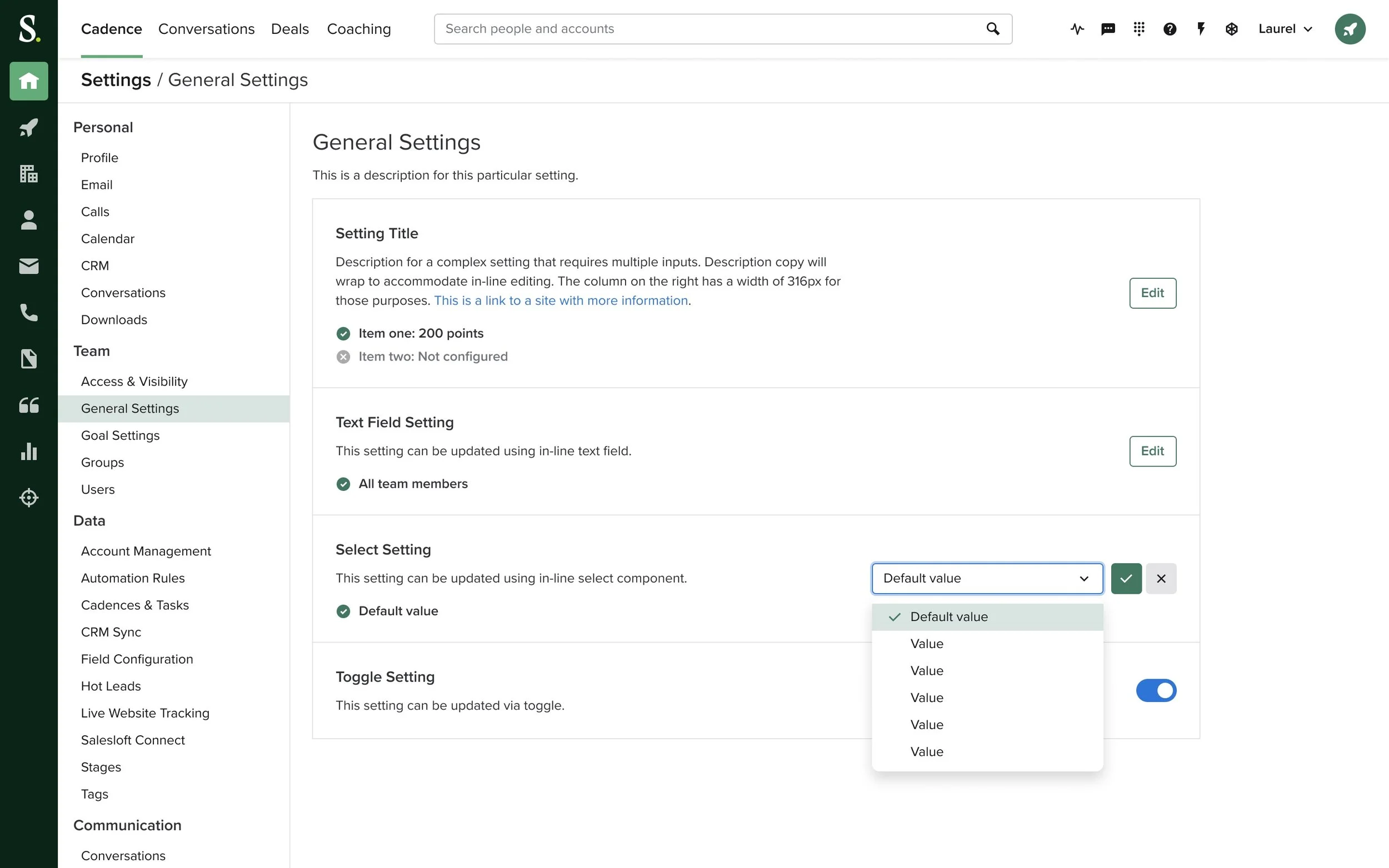Click the phone icon in left sidebar
The image size is (1389, 868).
pyautogui.click(x=29, y=313)
